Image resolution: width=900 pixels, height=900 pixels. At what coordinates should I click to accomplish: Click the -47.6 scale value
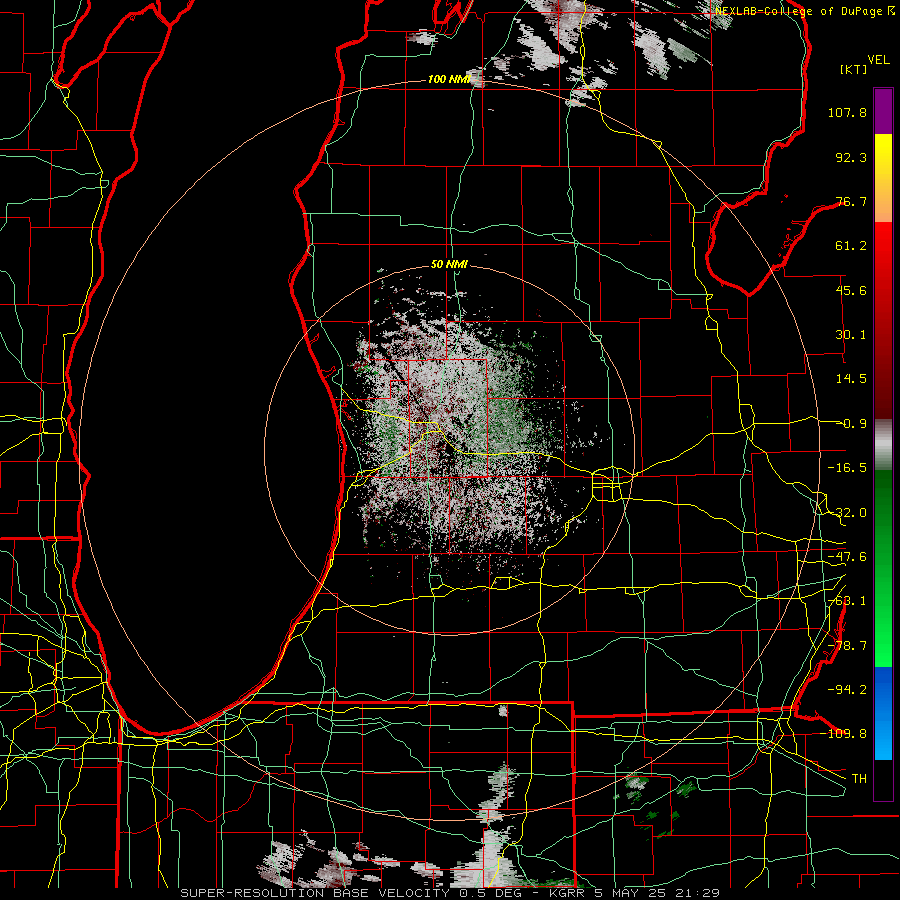847,557
